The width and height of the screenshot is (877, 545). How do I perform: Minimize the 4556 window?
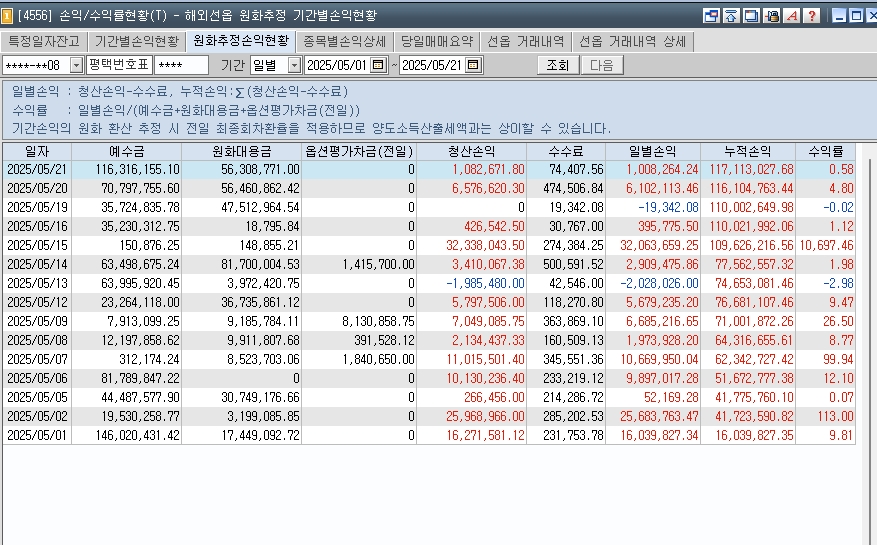click(x=838, y=16)
